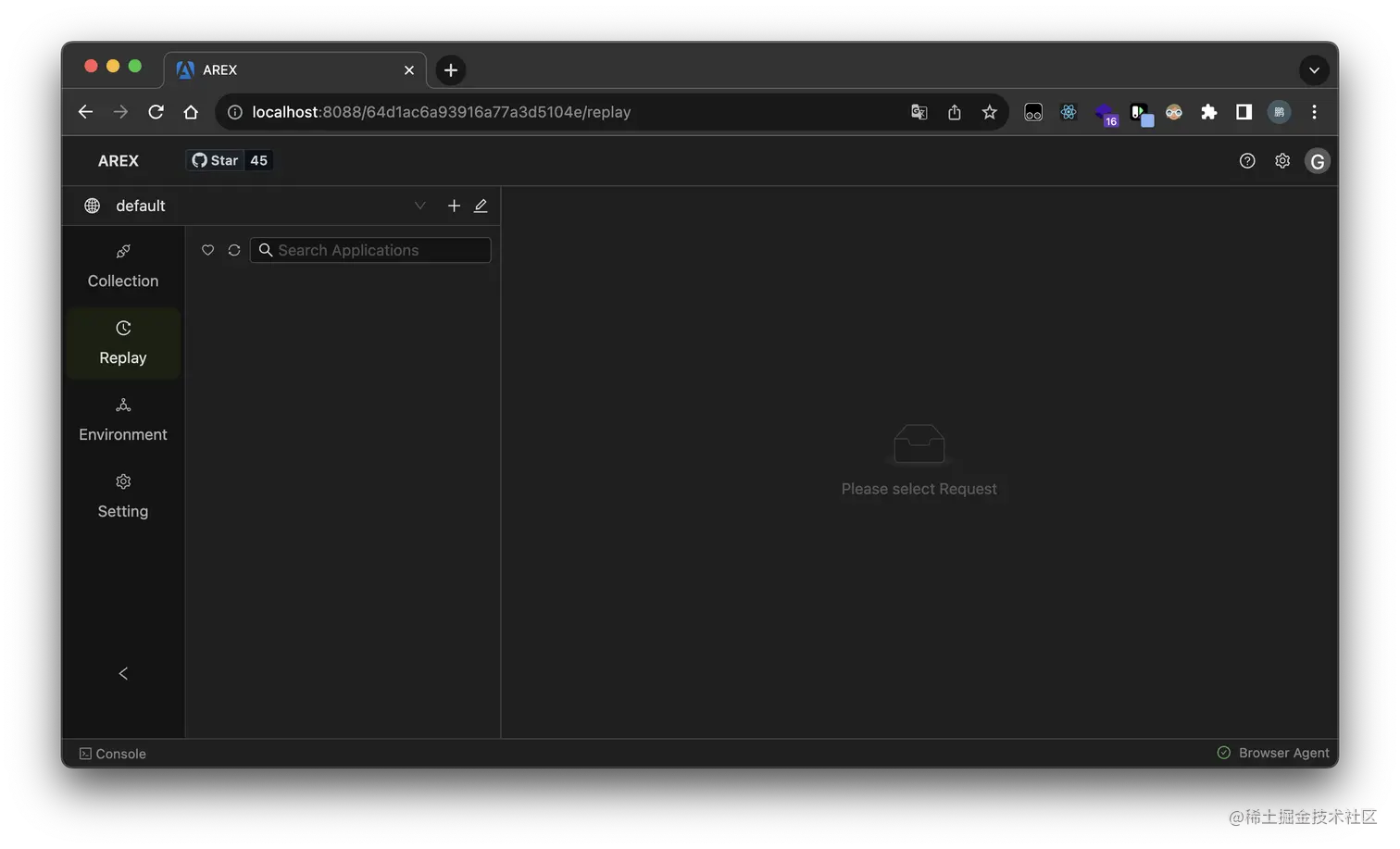Share this page icon

tap(954, 112)
